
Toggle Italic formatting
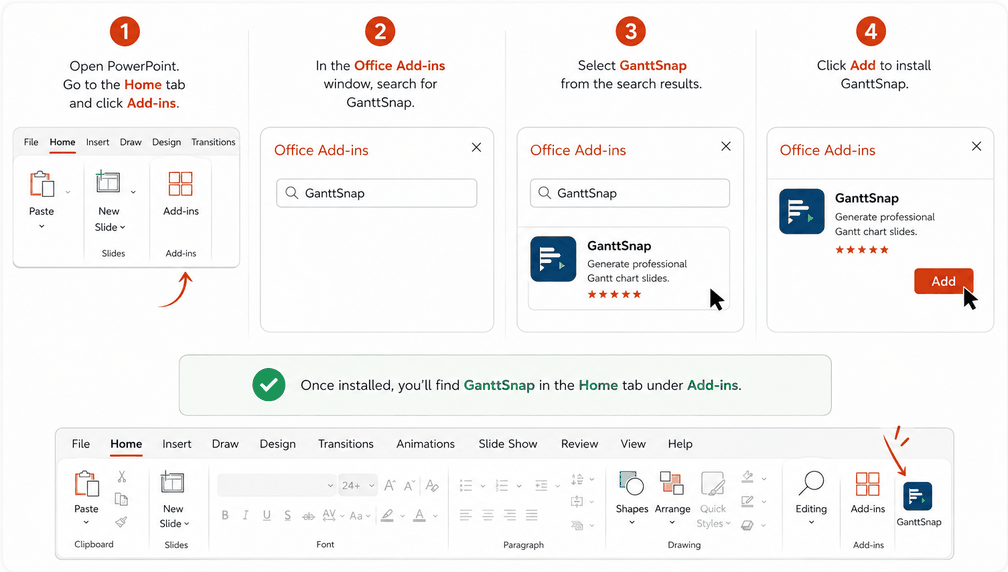(x=246, y=515)
